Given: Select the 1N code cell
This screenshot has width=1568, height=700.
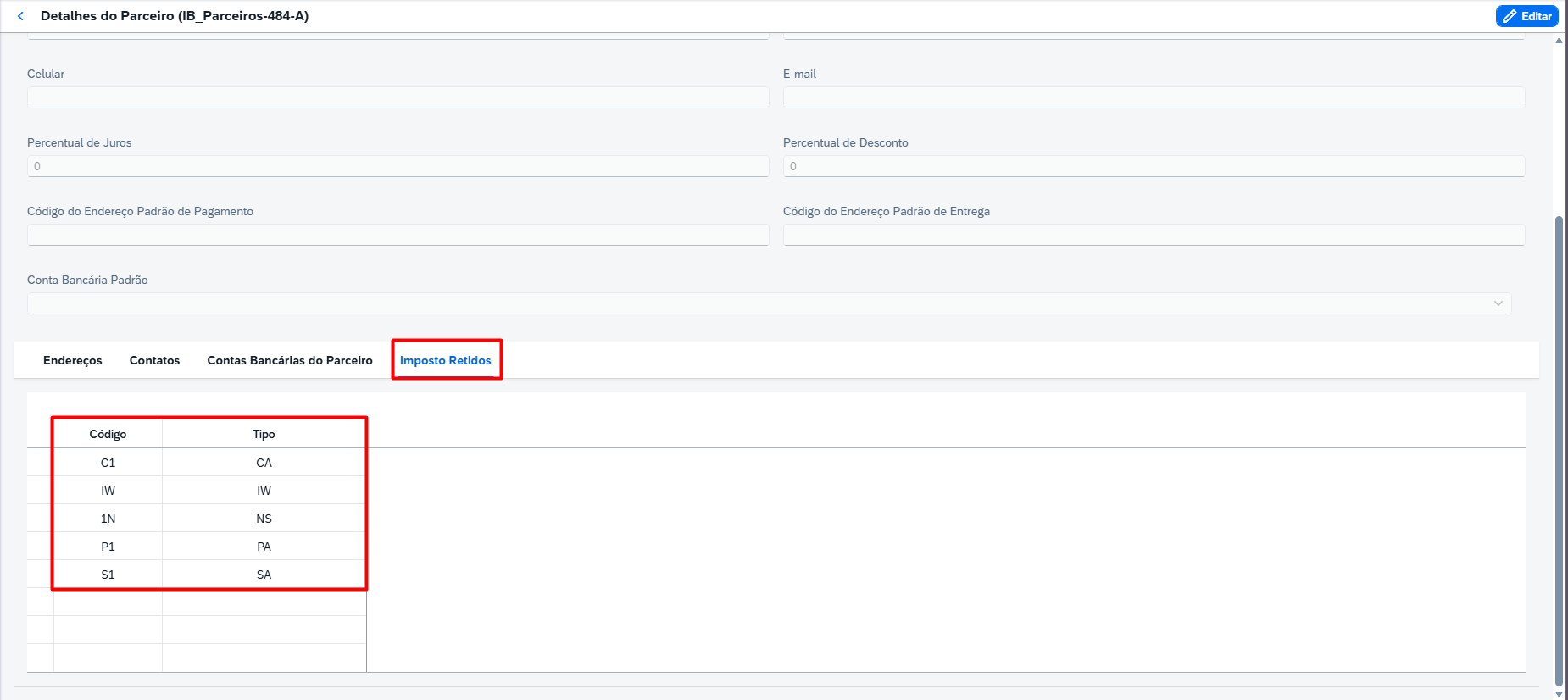Looking at the screenshot, I should [108, 519].
